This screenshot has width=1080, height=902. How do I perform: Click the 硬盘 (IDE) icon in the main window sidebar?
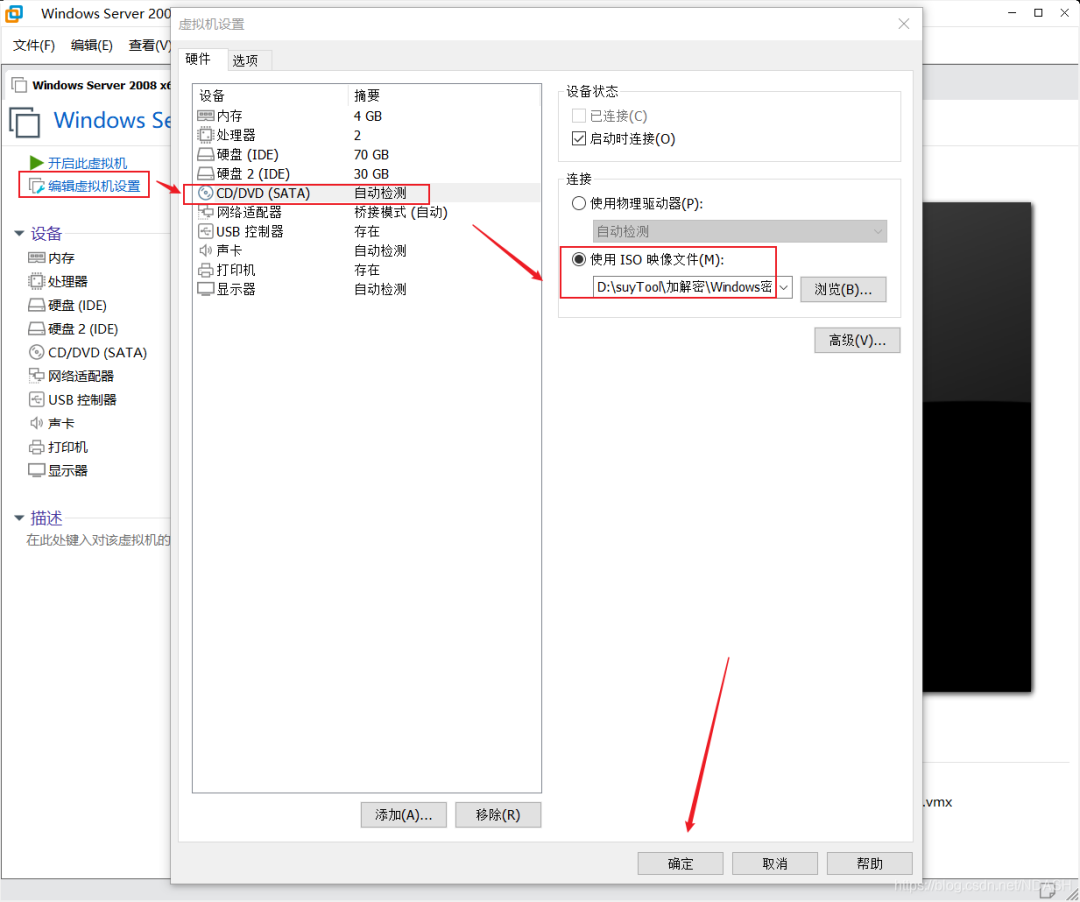click(x=37, y=305)
